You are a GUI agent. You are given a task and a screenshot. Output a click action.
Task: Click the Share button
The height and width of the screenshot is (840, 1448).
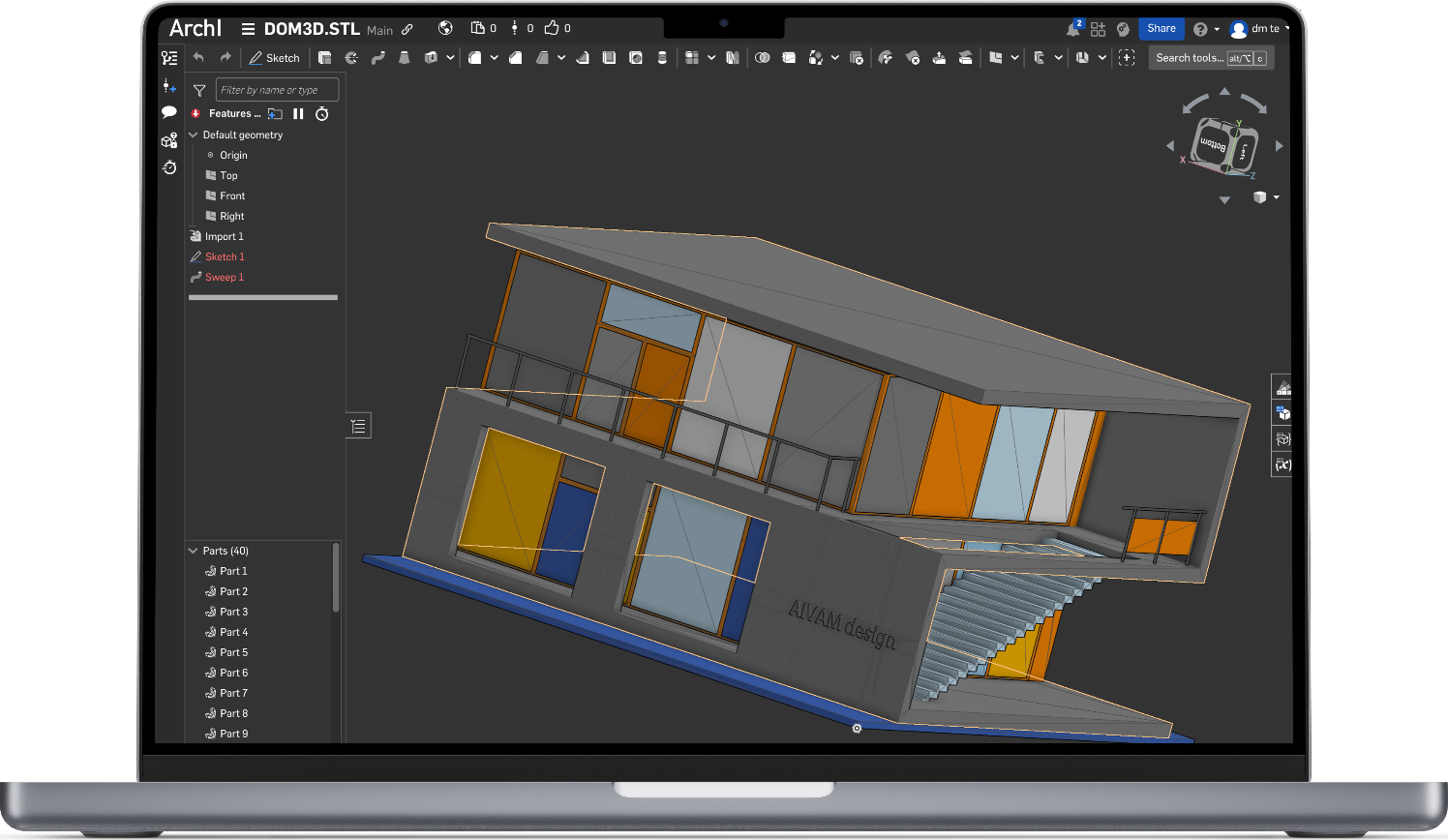click(x=1161, y=29)
